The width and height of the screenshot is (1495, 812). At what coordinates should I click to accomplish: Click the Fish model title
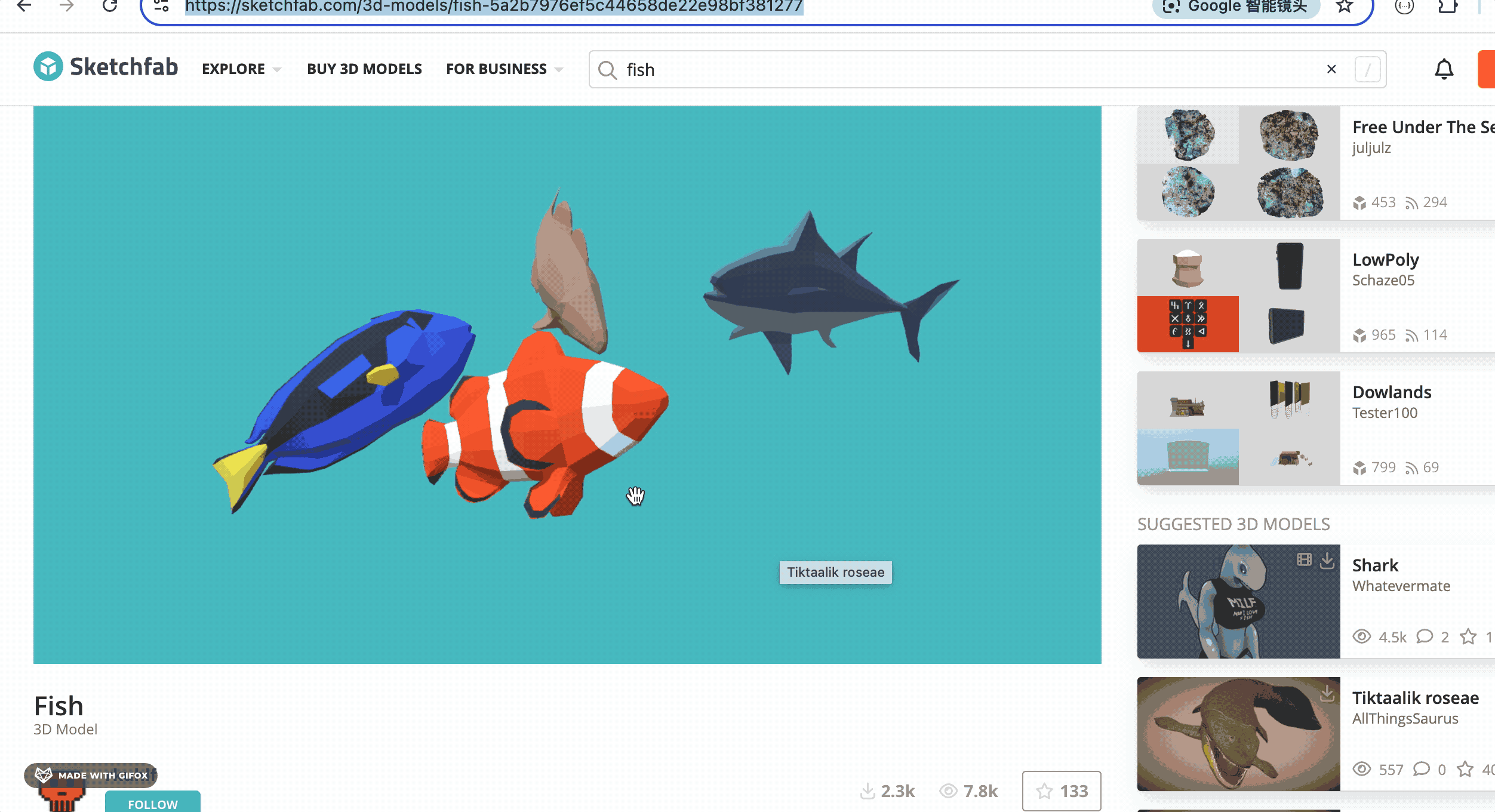59,706
